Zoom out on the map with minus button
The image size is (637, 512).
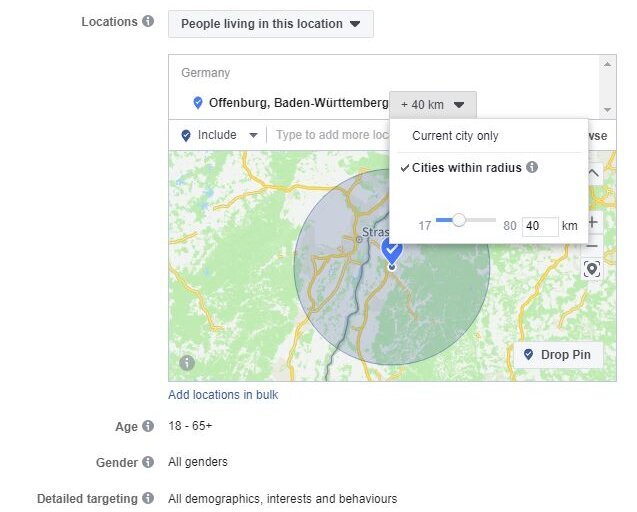[592, 246]
